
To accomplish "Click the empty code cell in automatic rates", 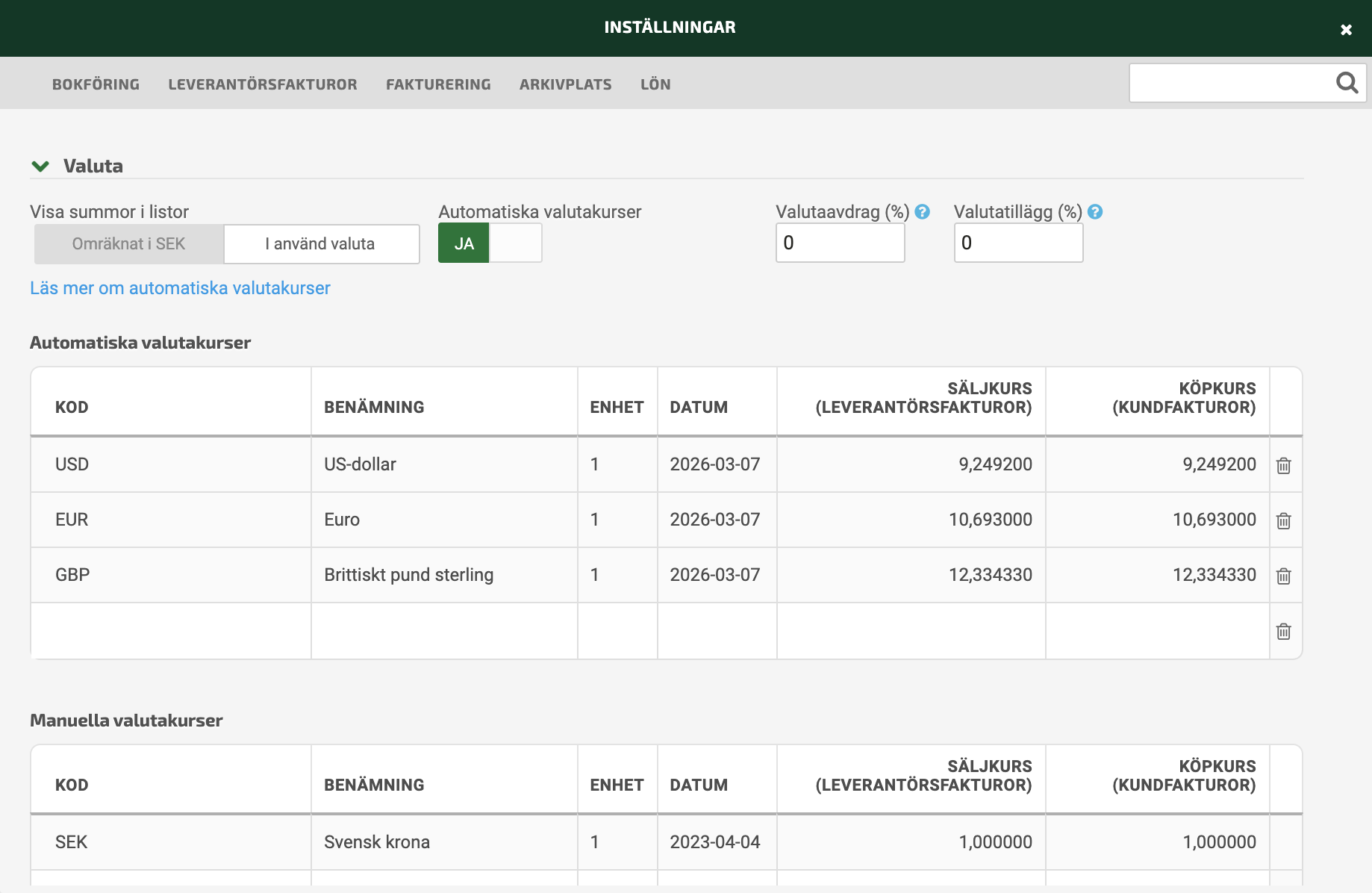I will tap(171, 631).
